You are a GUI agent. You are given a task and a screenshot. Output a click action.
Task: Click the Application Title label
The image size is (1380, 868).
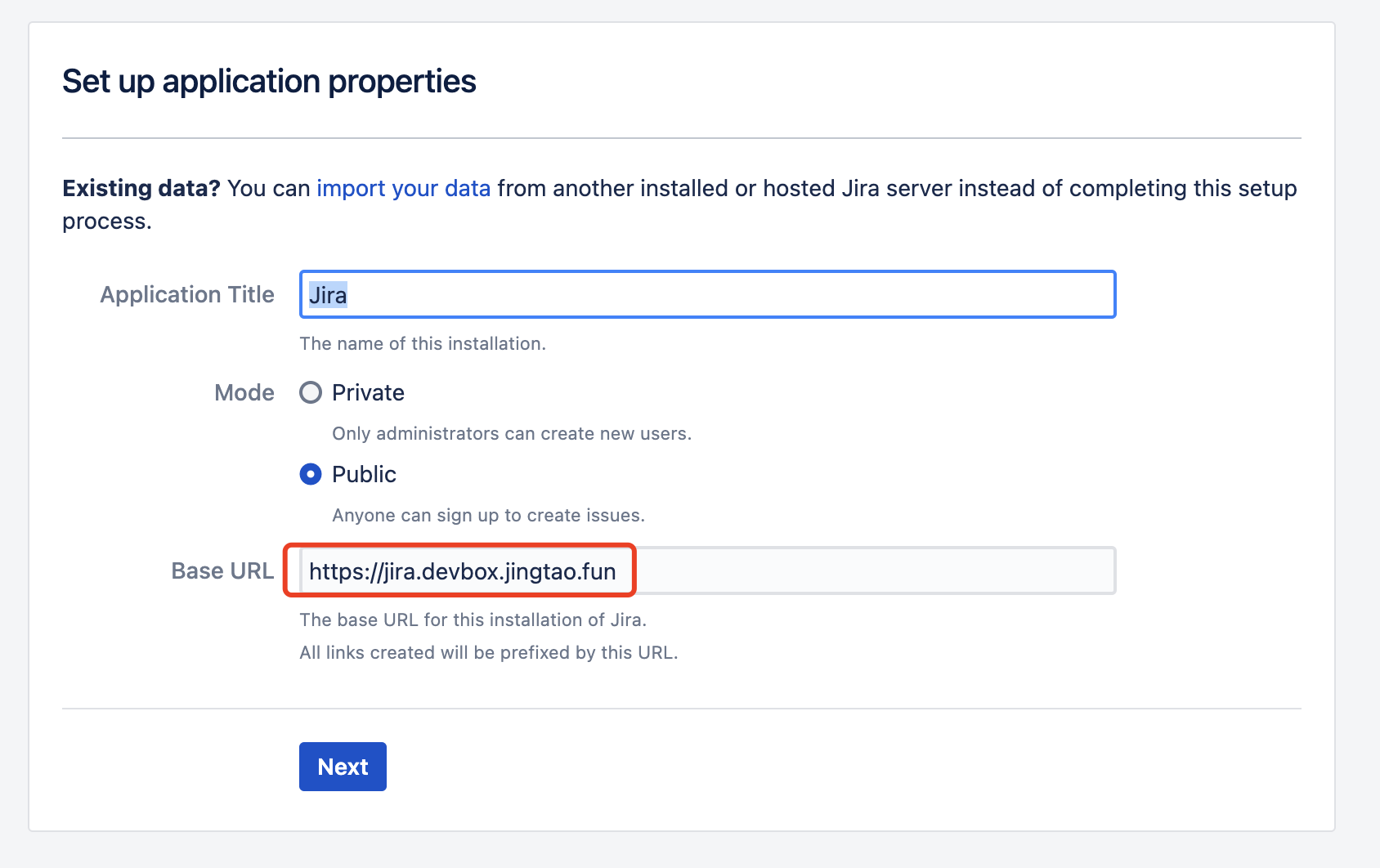pyautogui.click(x=187, y=295)
